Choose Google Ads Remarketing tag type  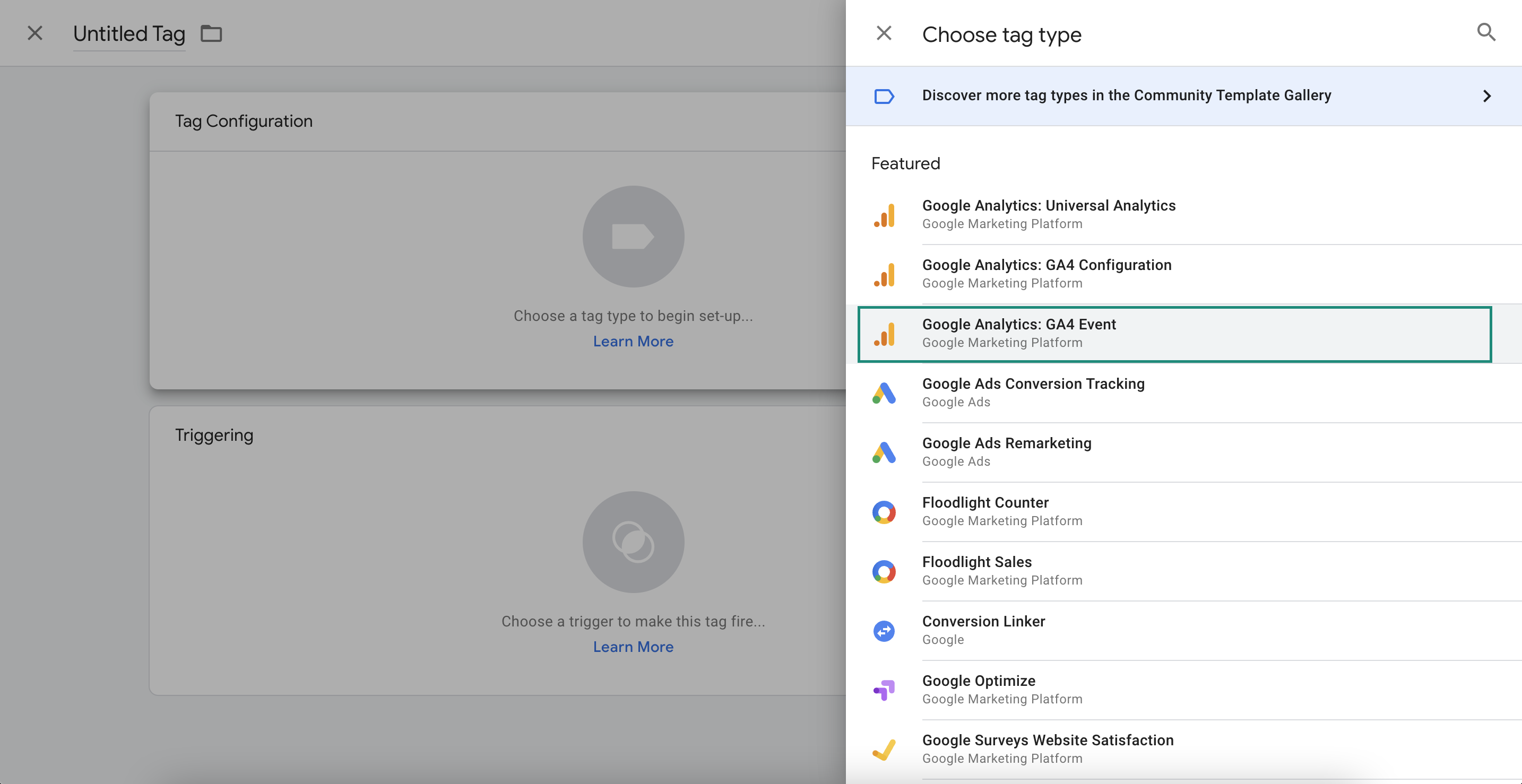[1183, 453]
